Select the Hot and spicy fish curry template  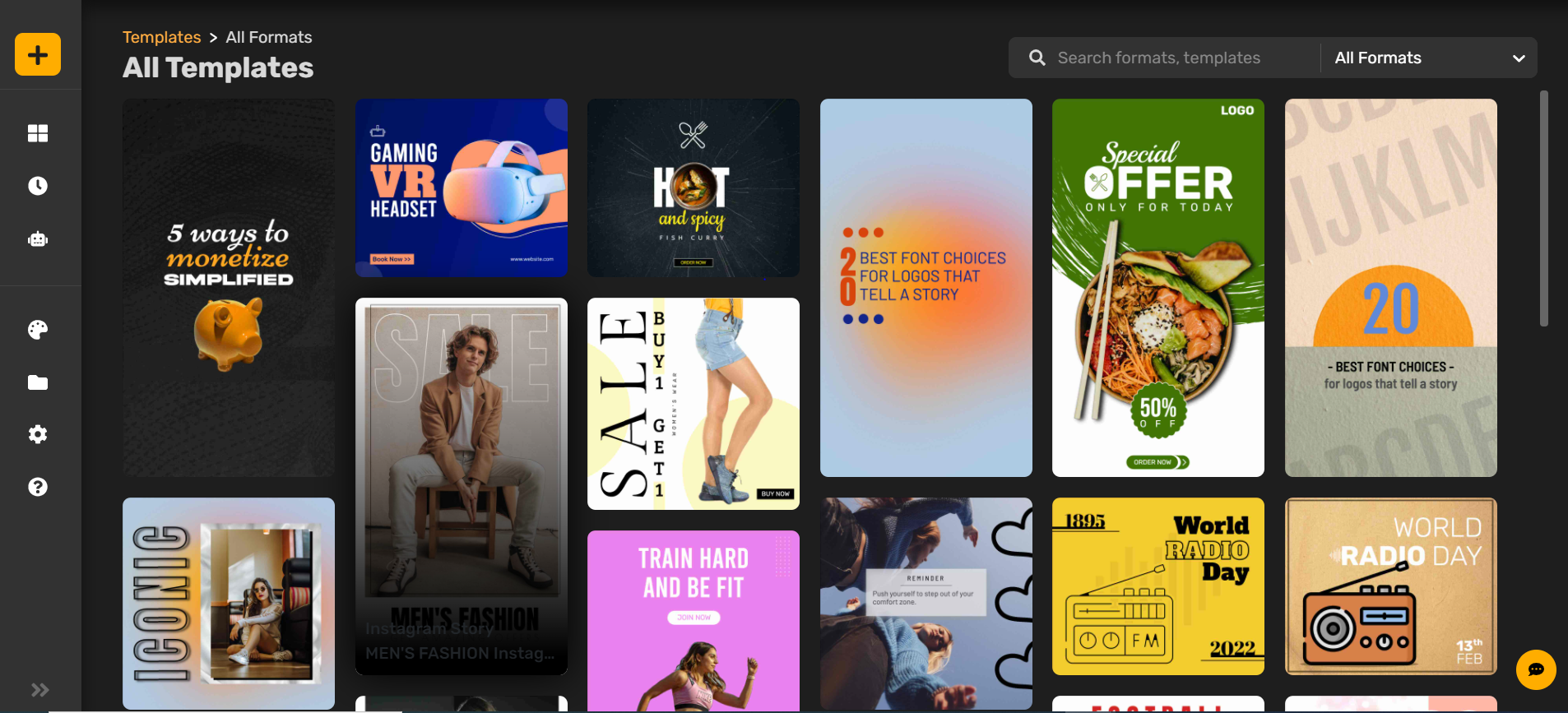coord(694,188)
